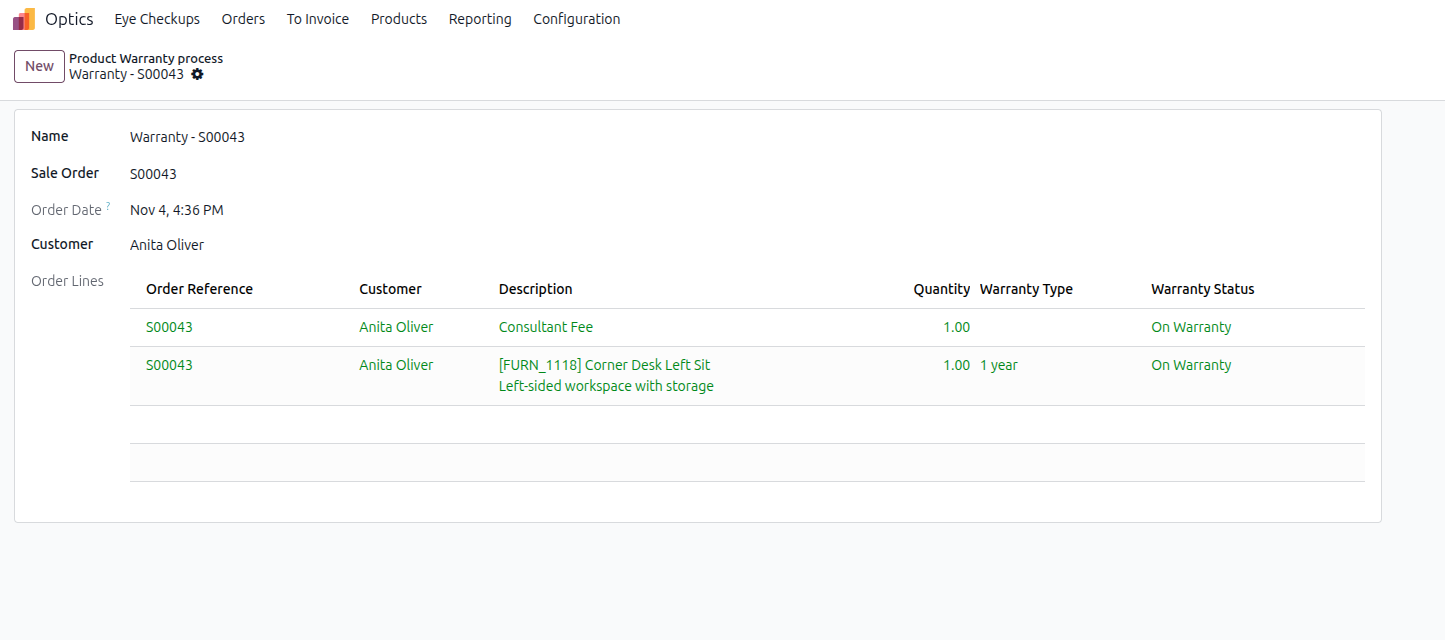This screenshot has height=640, width=1445.
Task: Click the Optics app logo icon
Action: [x=24, y=19]
